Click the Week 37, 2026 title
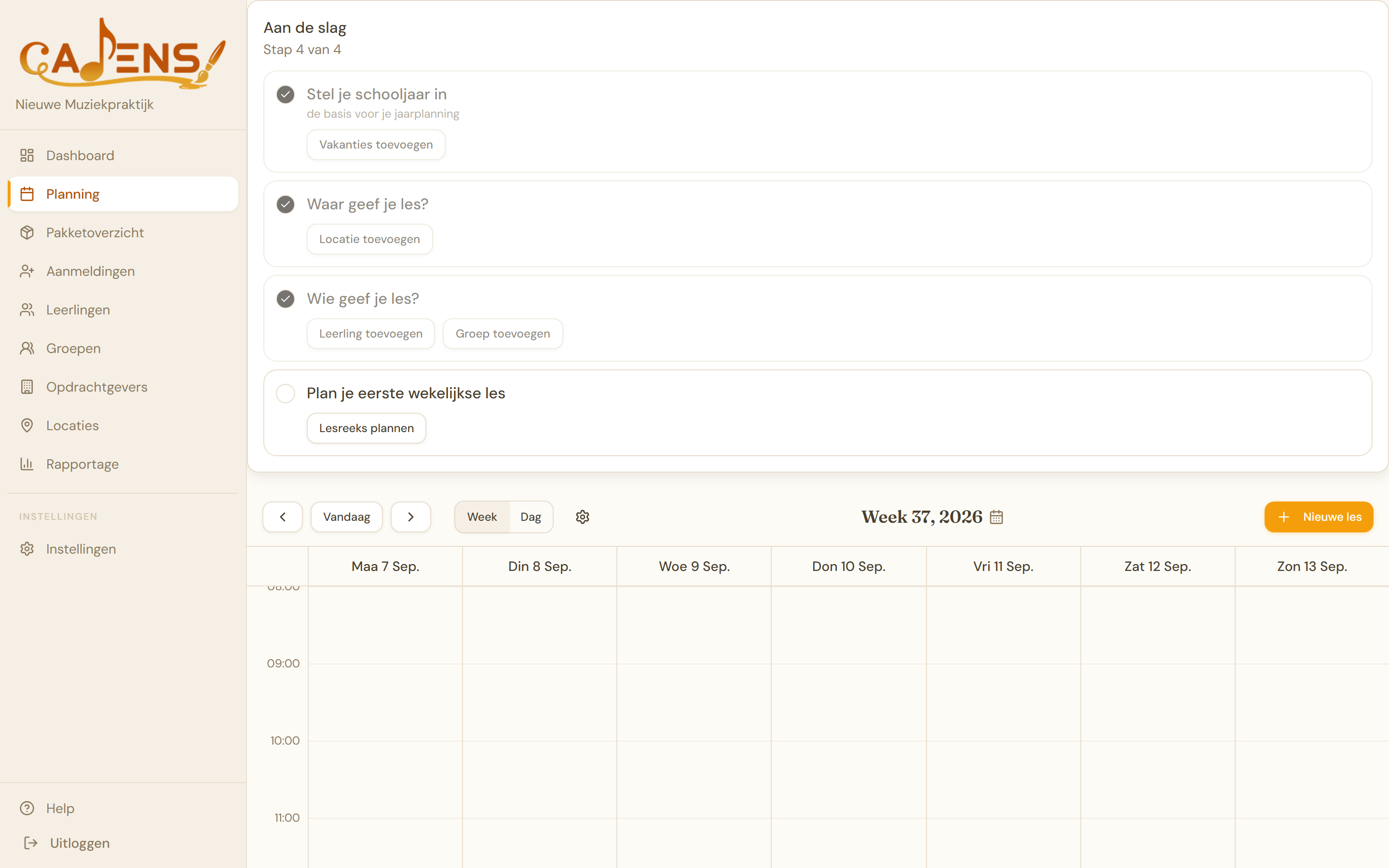The width and height of the screenshot is (1389, 868). click(922, 516)
